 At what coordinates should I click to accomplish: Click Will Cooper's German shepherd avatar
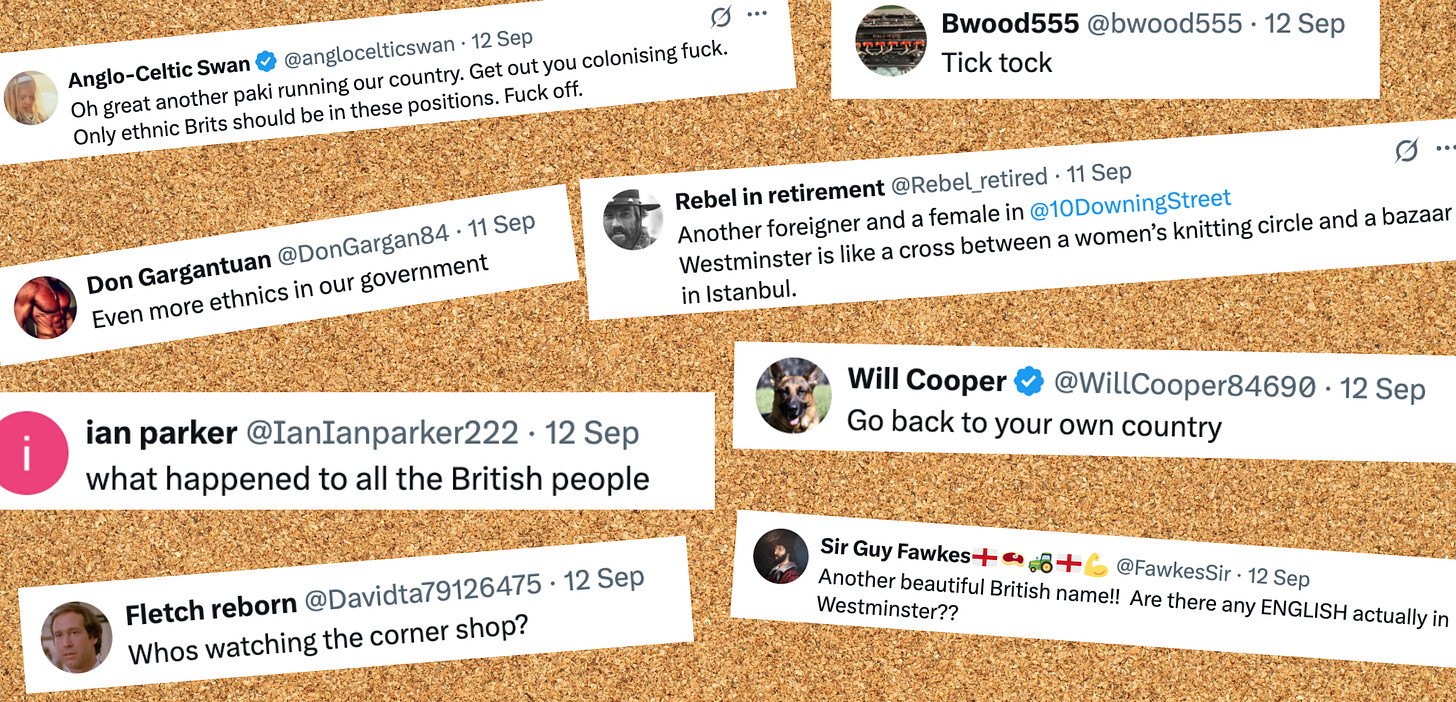pyautogui.click(x=794, y=396)
